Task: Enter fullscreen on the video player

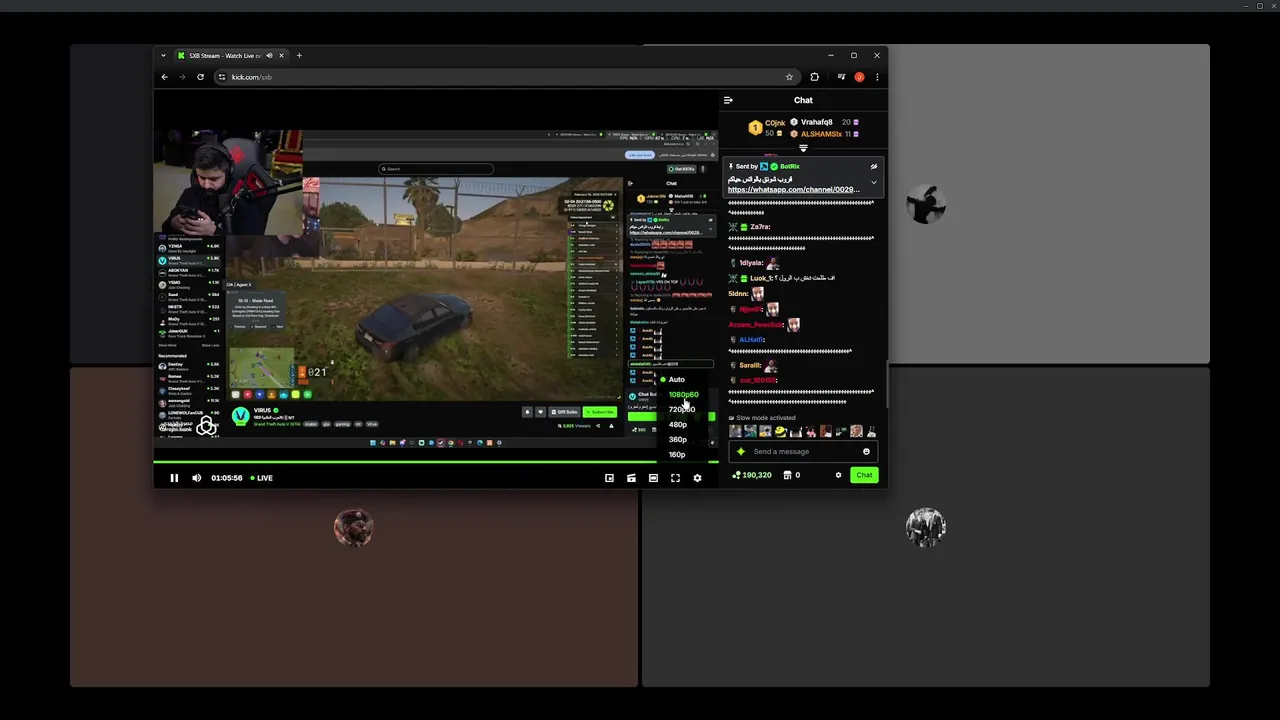Action: tap(675, 478)
